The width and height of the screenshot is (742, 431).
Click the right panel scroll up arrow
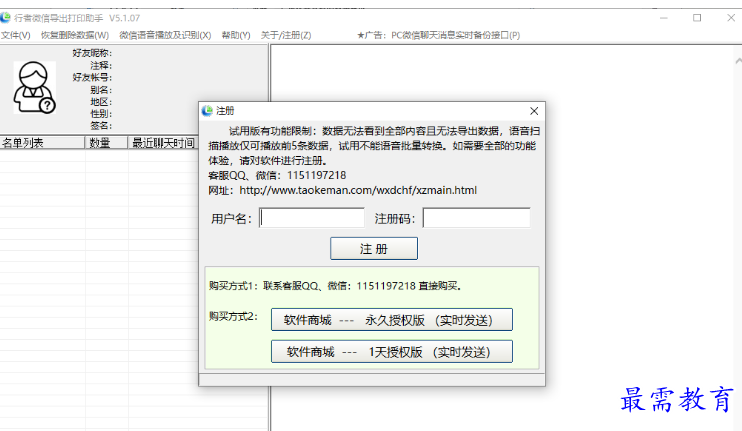click(x=738, y=61)
